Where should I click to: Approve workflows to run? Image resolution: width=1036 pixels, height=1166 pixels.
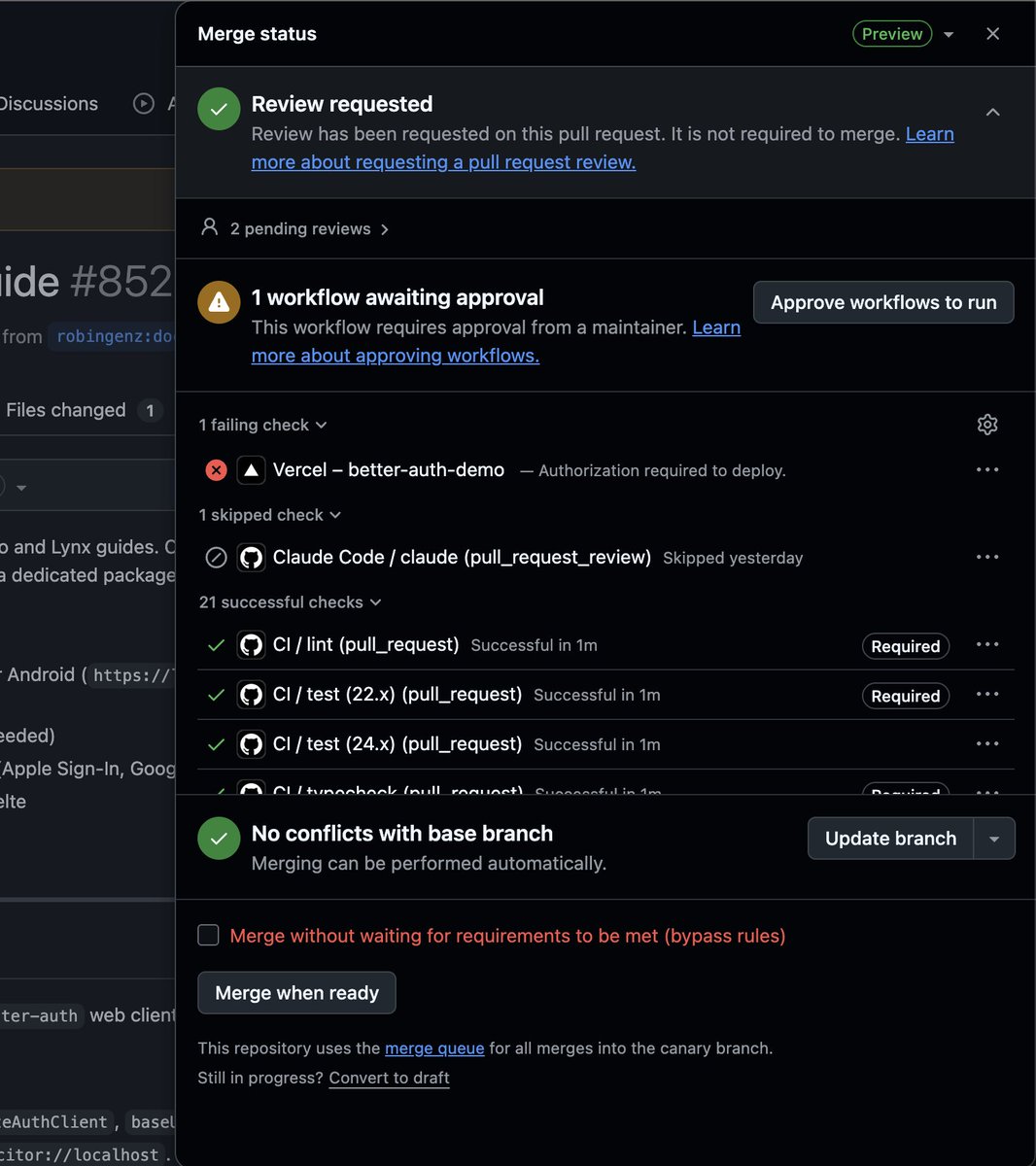[x=883, y=302]
